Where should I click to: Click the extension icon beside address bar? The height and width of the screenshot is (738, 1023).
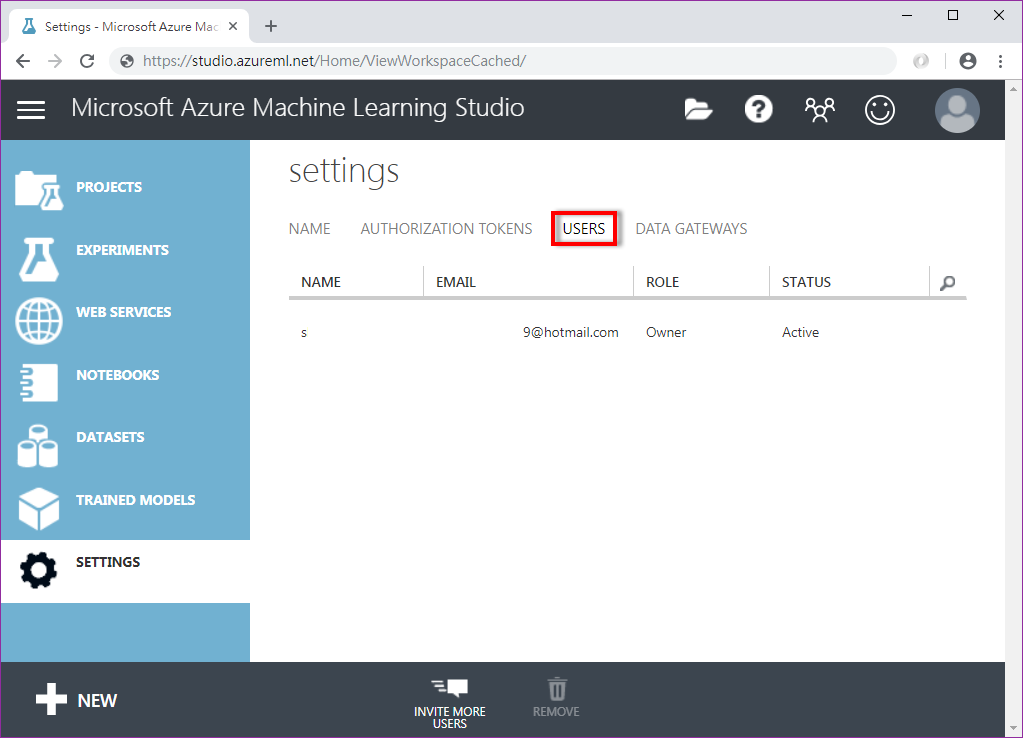click(x=921, y=61)
